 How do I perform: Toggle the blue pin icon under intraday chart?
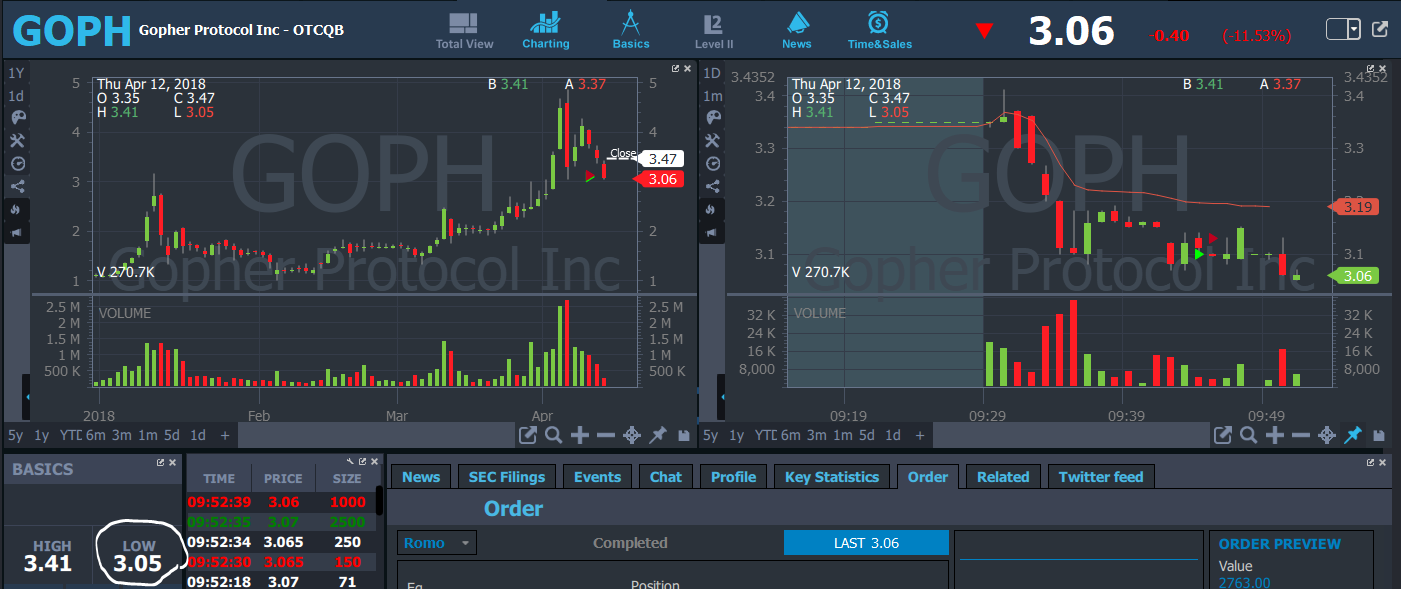[x=1353, y=435]
